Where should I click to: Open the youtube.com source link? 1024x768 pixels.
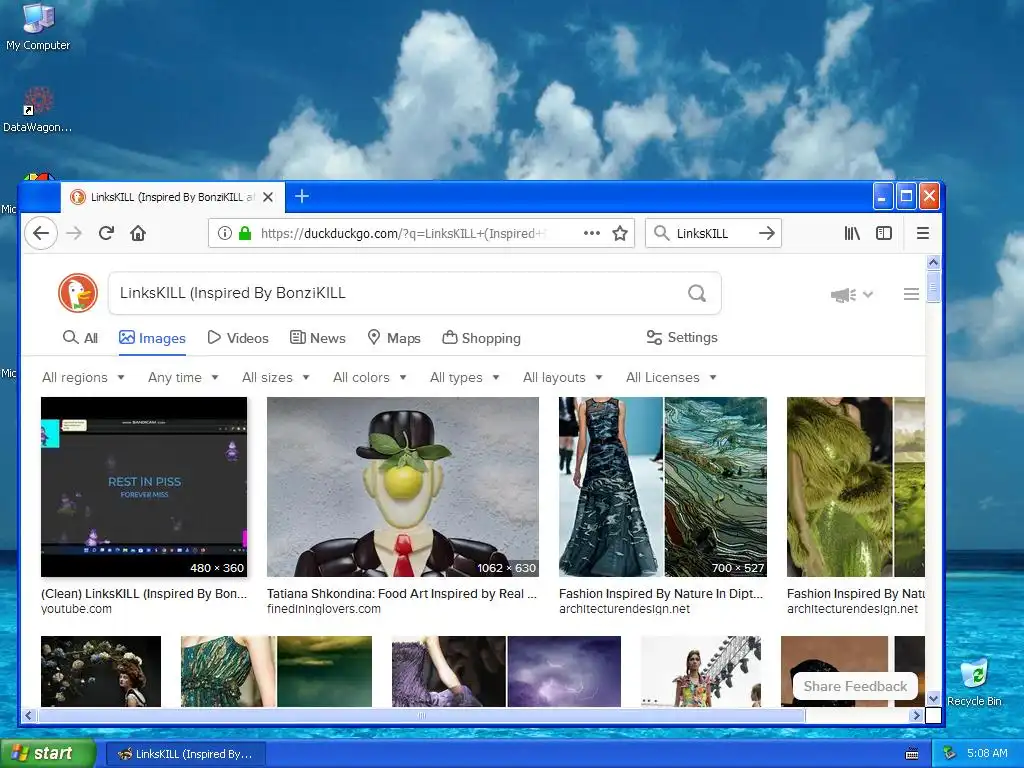point(76,609)
